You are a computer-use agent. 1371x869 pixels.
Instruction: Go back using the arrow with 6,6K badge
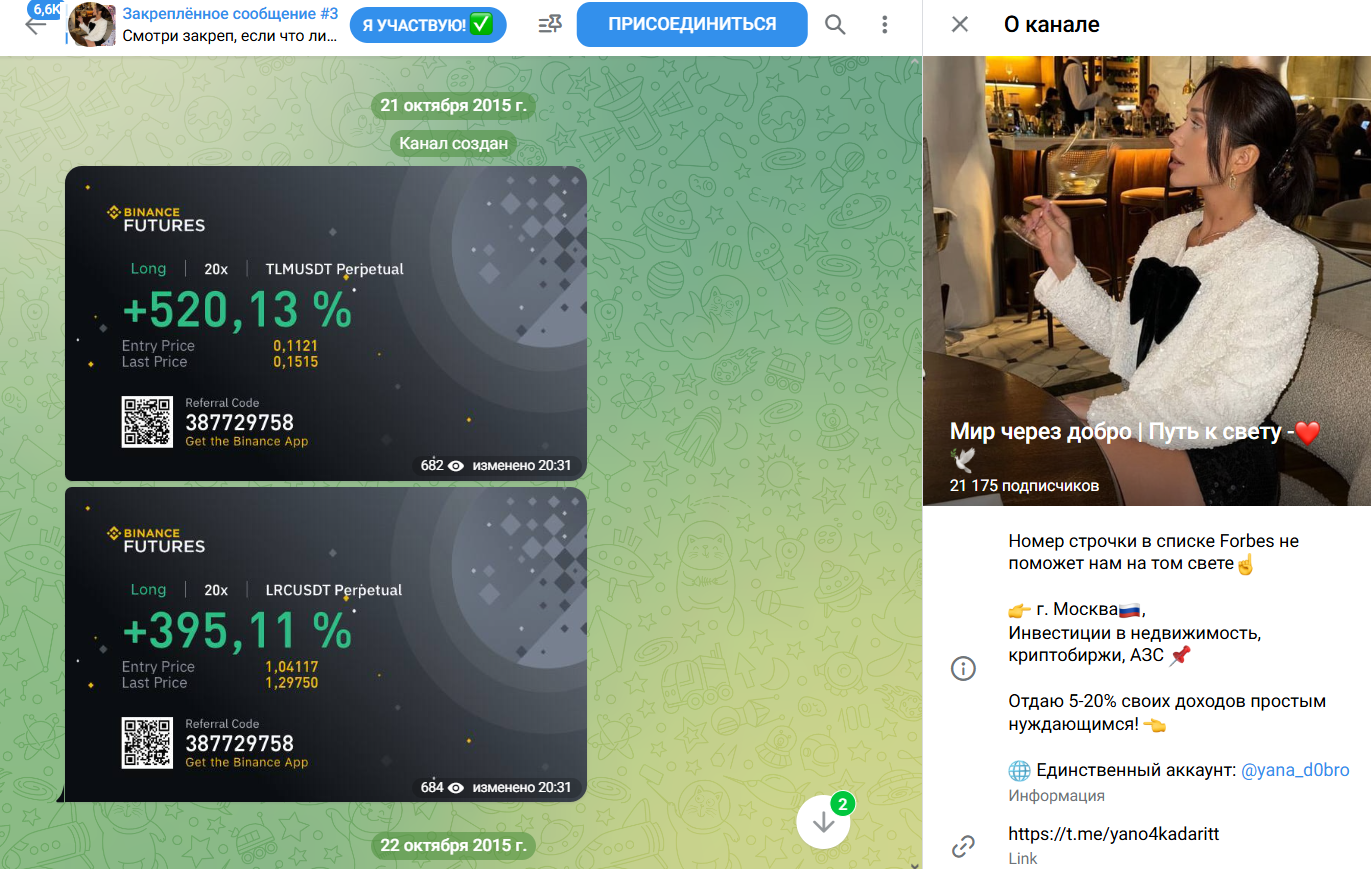36,24
